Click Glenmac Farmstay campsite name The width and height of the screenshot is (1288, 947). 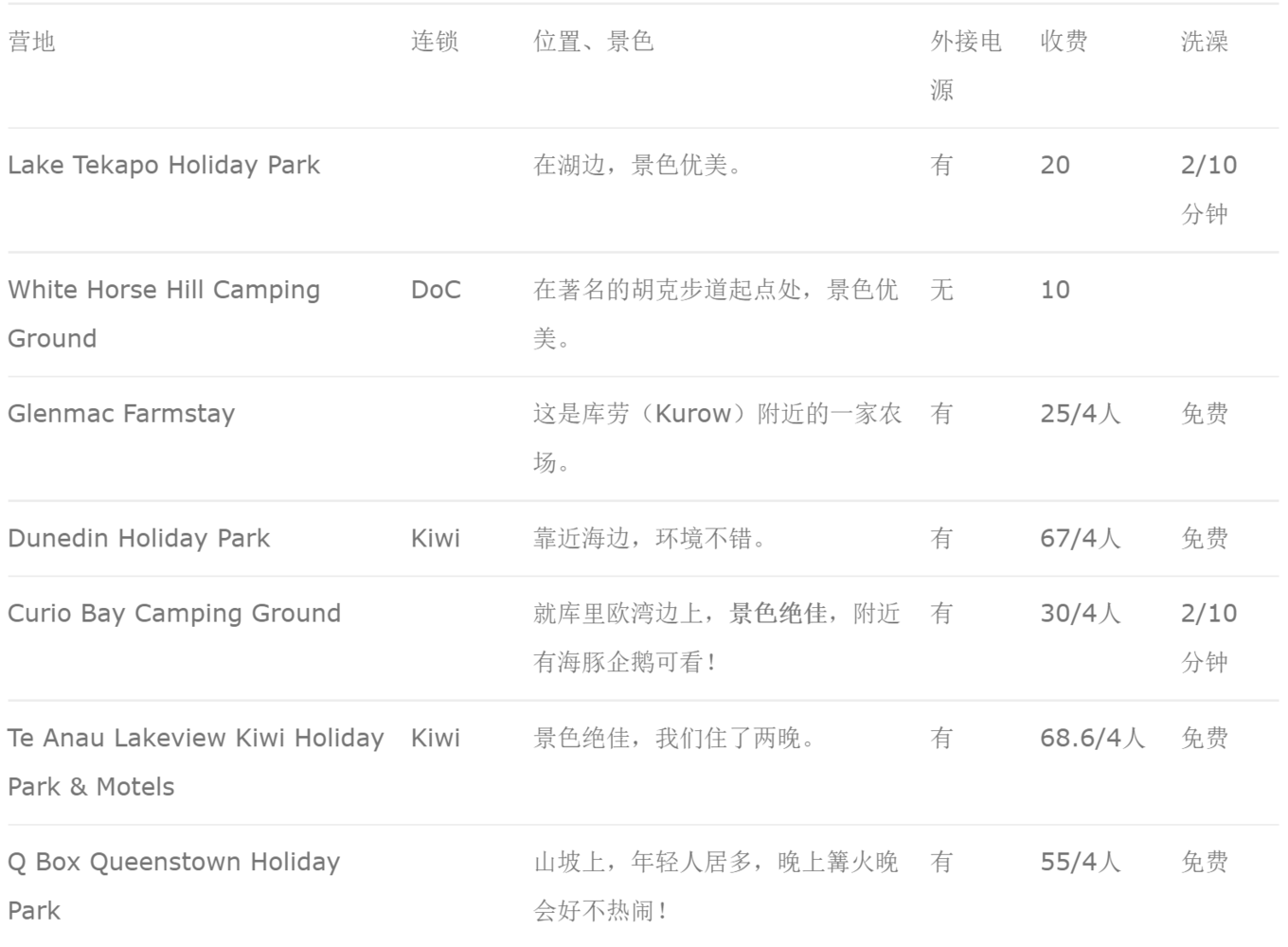pyautogui.click(x=121, y=414)
